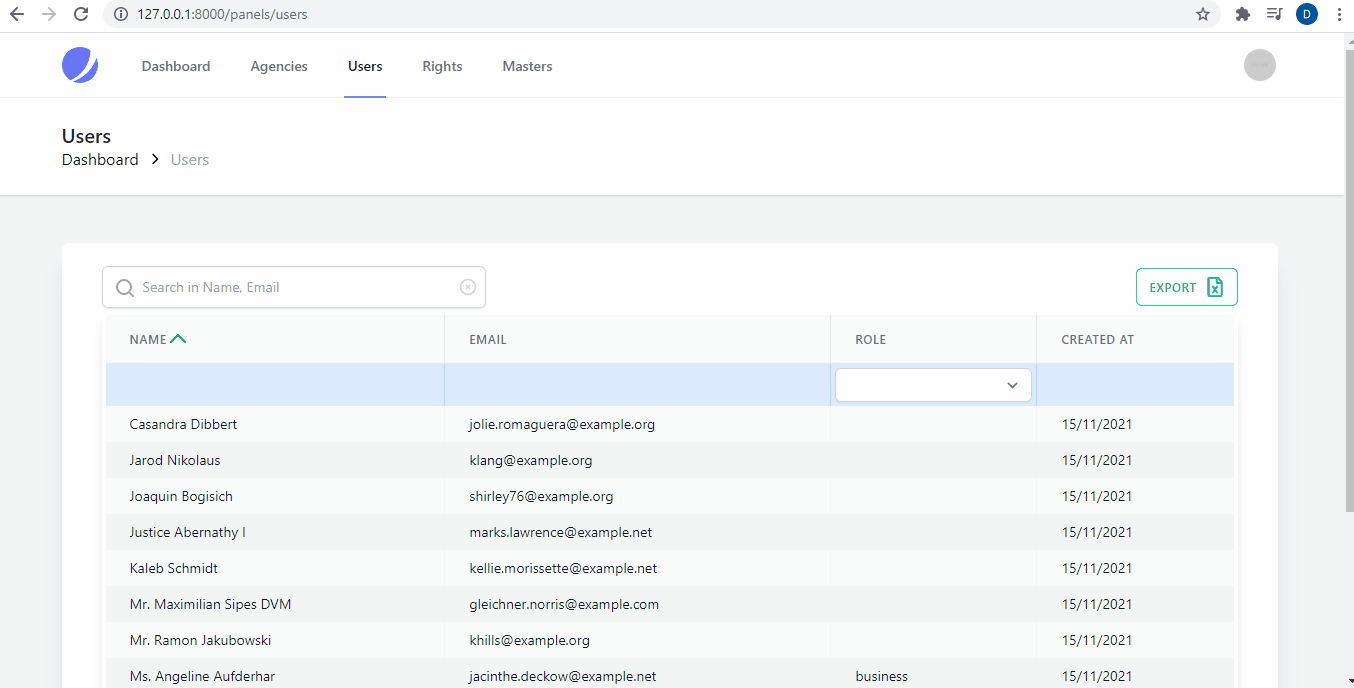
Task: Open the Masters tab
Action: [527, 66]
